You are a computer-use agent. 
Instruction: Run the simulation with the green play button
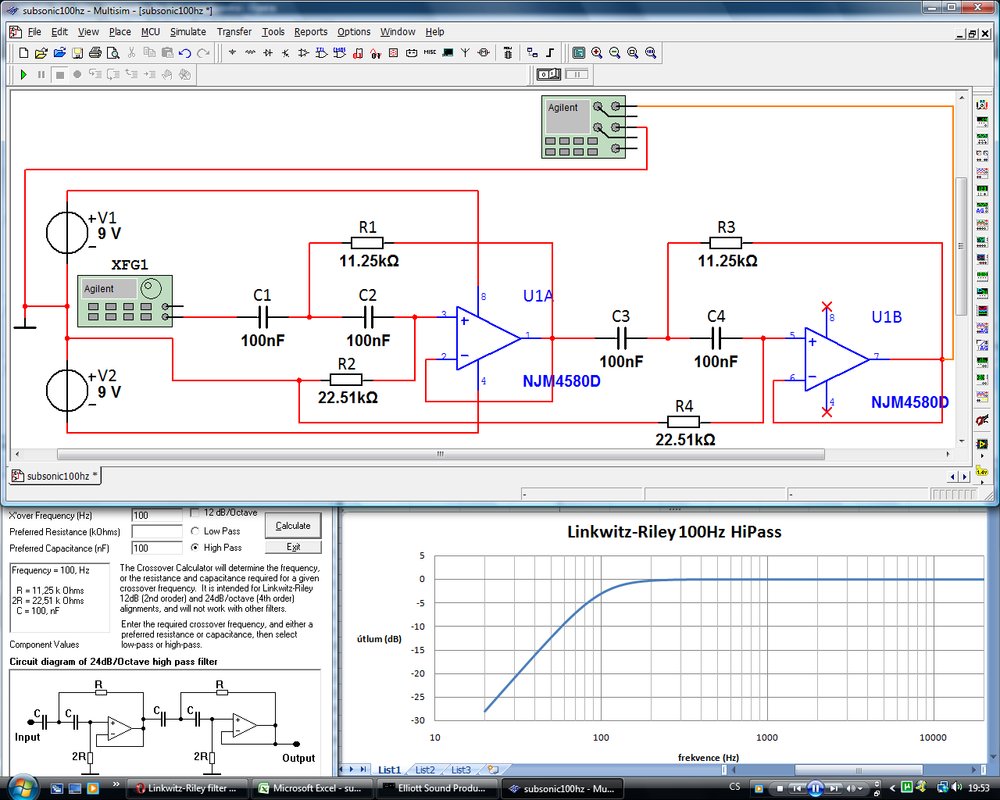(24, 75)
